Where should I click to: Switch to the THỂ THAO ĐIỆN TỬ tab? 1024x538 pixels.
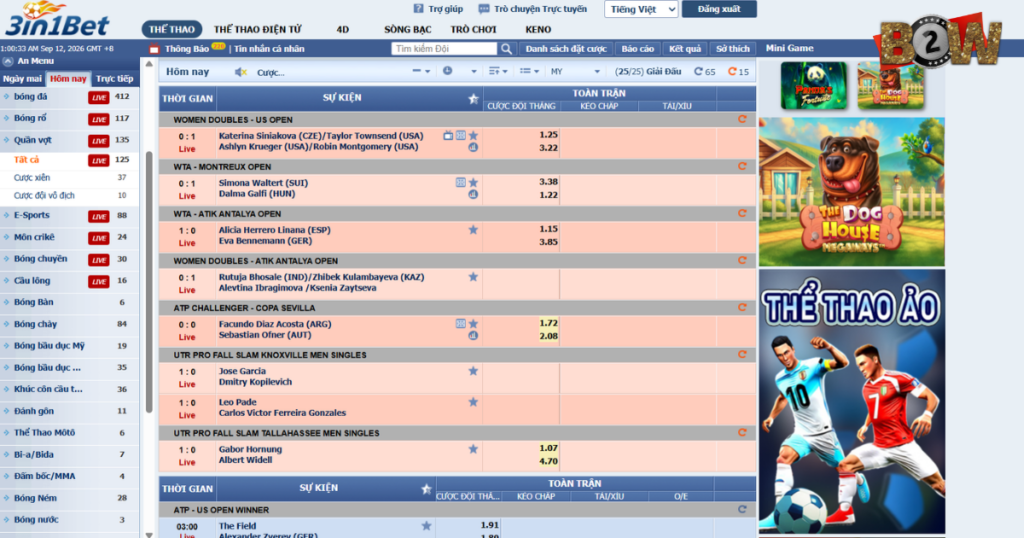(258, 29)
